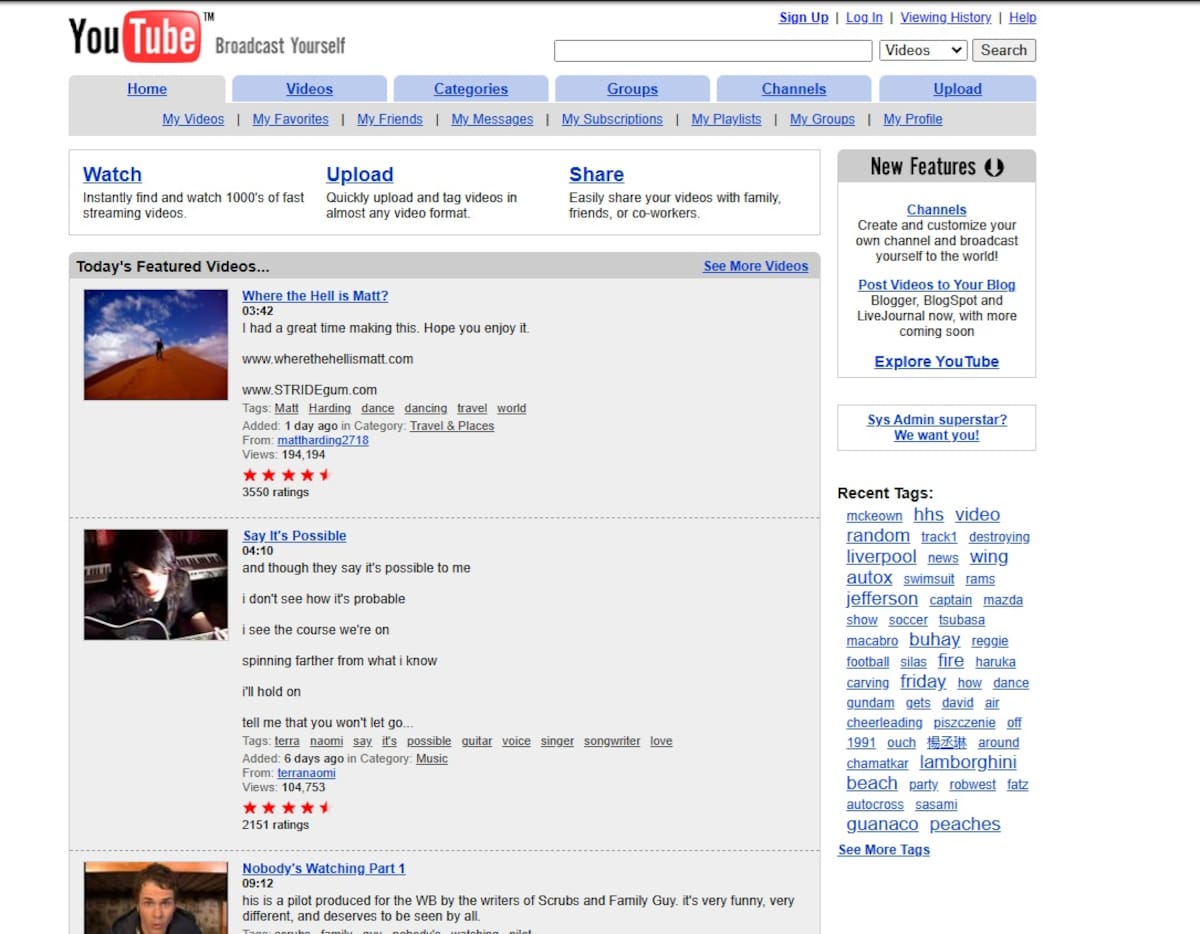Click the YouTube logo
1200x934 pixels.
pos(136,37)
